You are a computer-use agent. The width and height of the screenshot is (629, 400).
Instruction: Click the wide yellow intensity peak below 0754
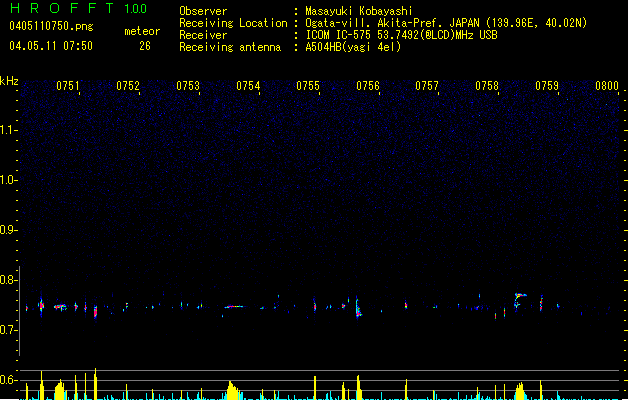pyautogui.click(x=233, y=390)
